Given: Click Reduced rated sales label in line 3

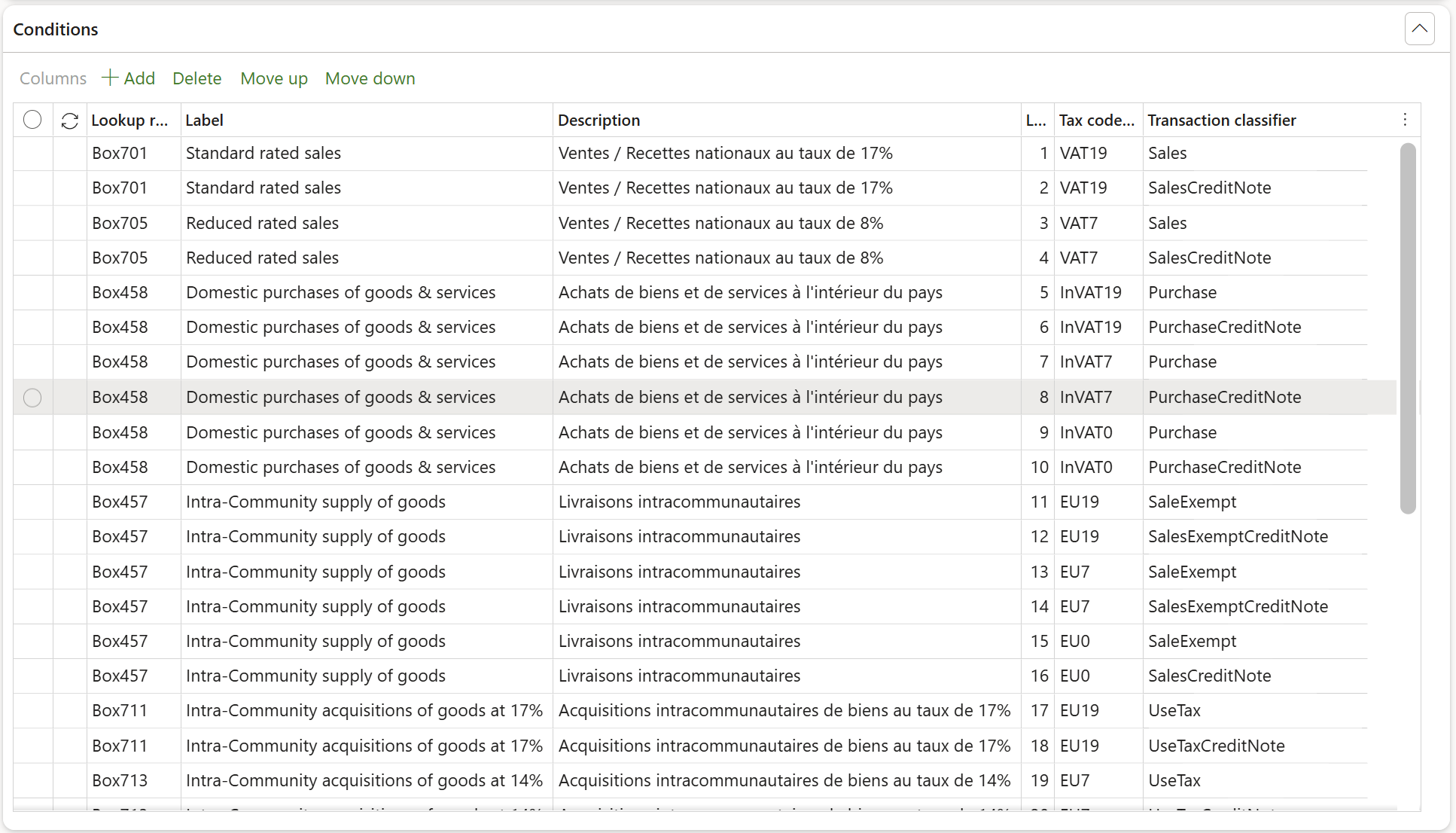Looking at the screenshot, I should (x=262, y=223).
